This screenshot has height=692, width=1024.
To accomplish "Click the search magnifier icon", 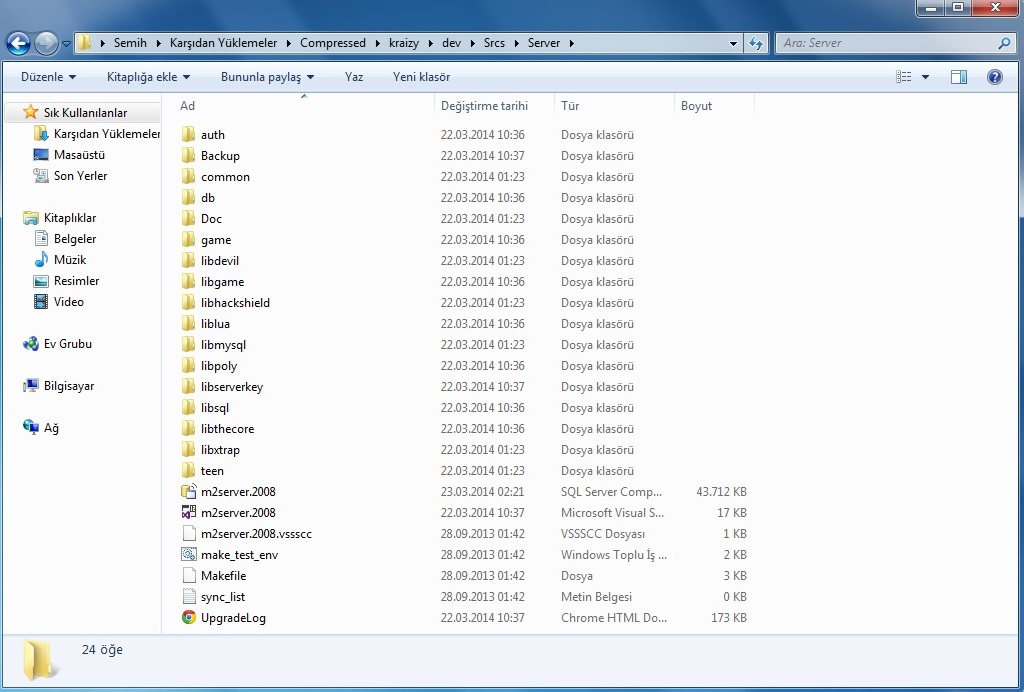I will pyautogui.click(x=1004, y=43).
